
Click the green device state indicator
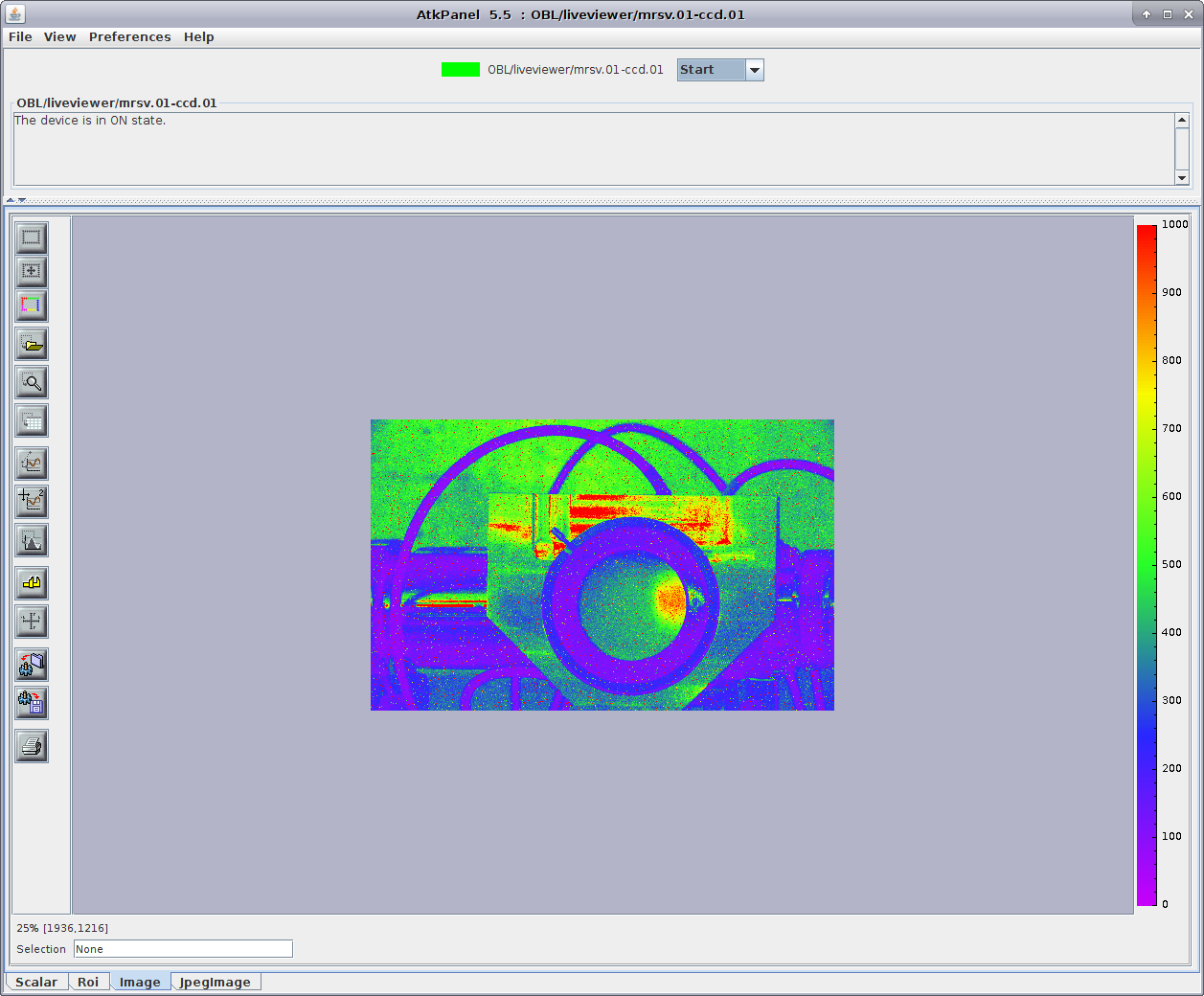[460, 70]
